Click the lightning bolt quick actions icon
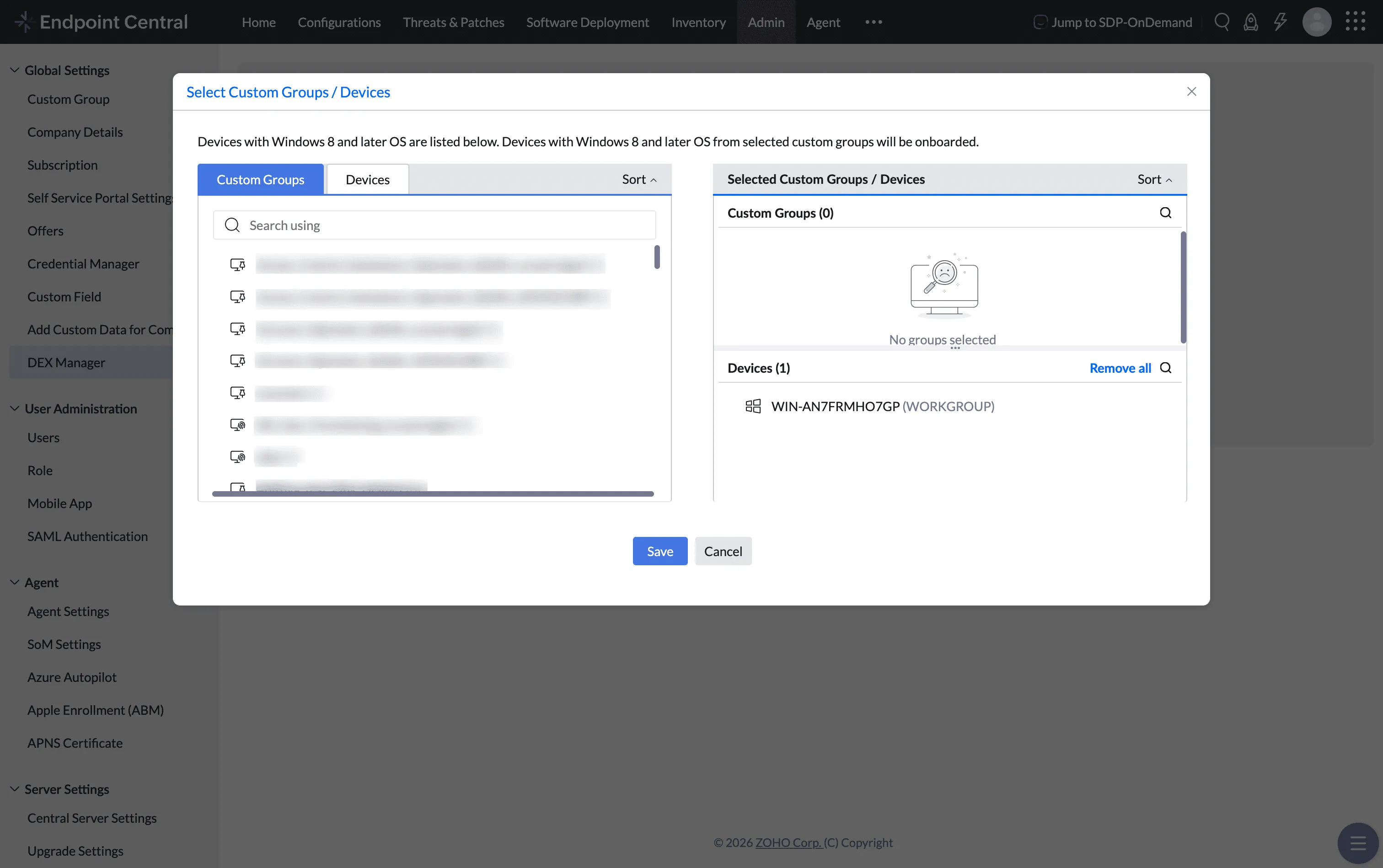Image resolution: width=1383 pixels, height=868 pixels. (1280, 22)
